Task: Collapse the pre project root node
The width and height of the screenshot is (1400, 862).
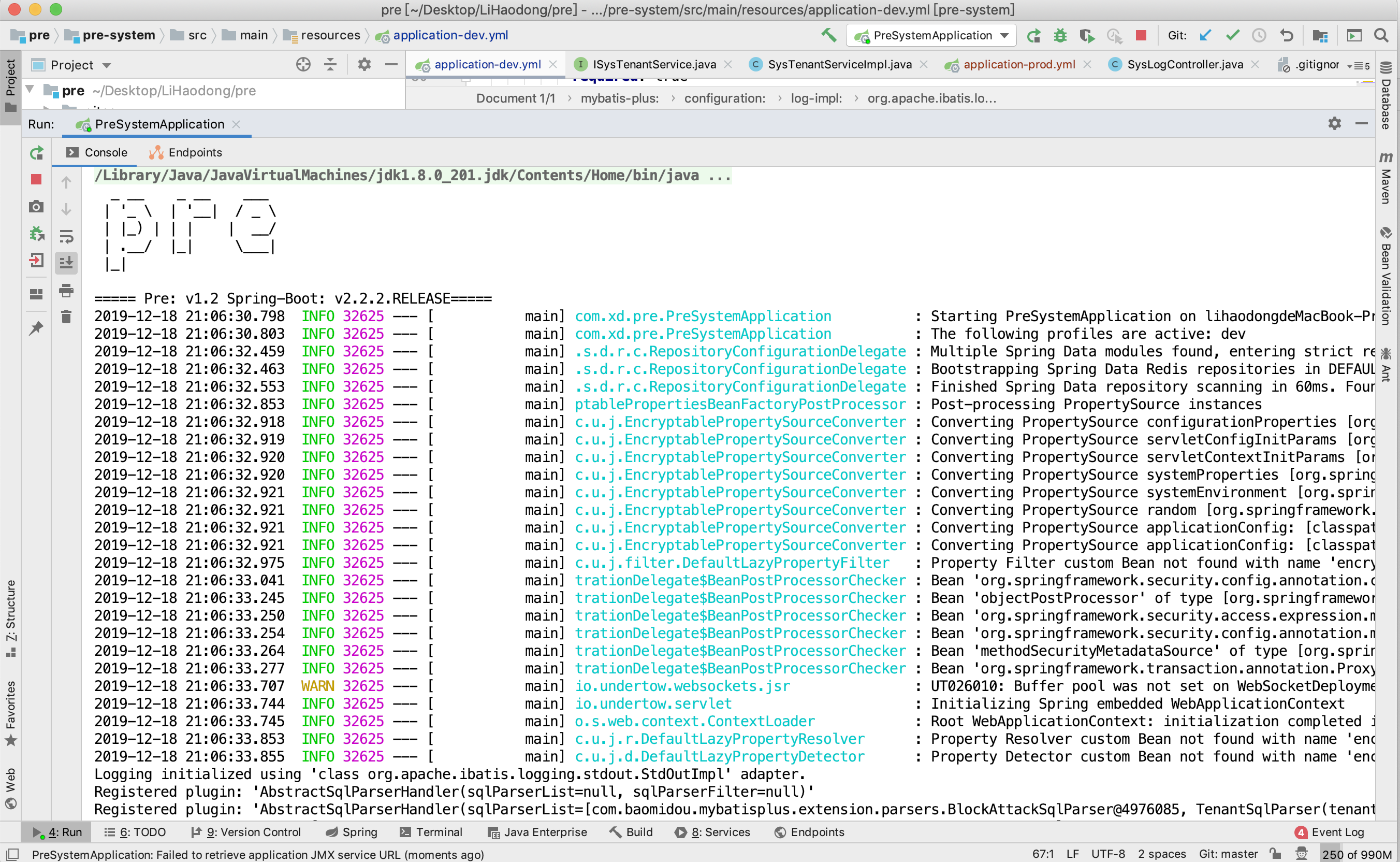Action: (x=31, y=90)
